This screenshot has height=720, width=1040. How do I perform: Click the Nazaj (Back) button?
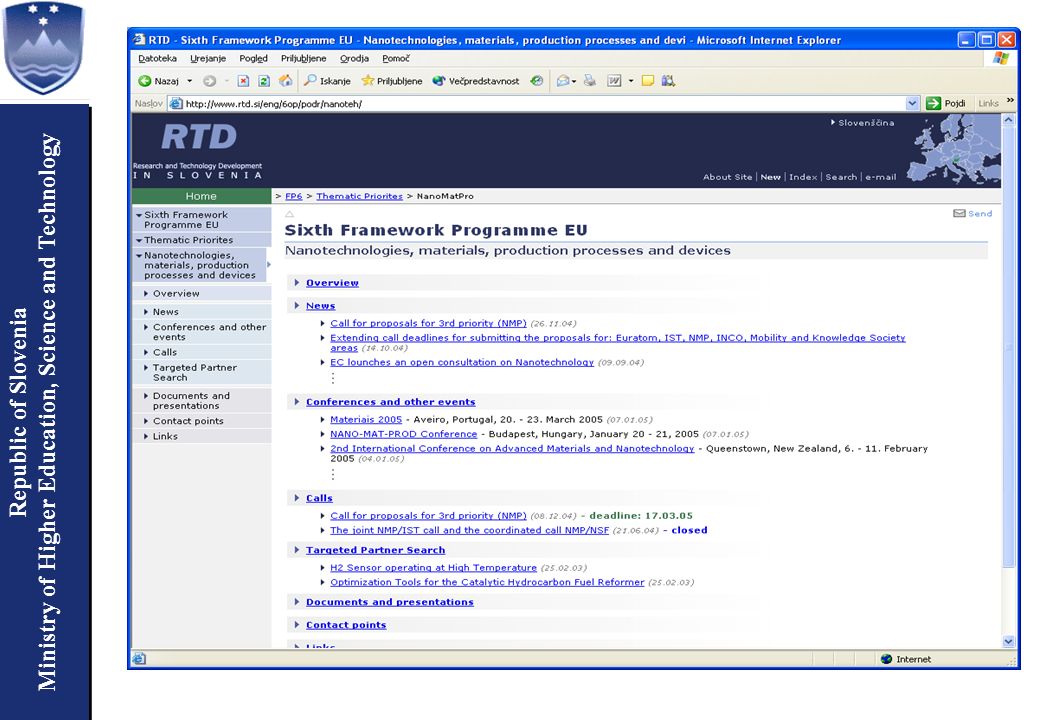[x=159, y=81]
